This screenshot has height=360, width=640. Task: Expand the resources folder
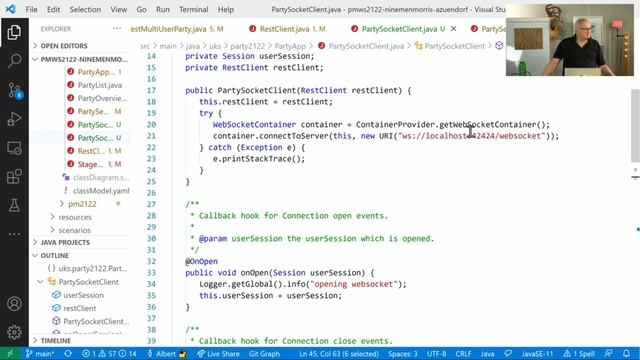pos(75,217)
